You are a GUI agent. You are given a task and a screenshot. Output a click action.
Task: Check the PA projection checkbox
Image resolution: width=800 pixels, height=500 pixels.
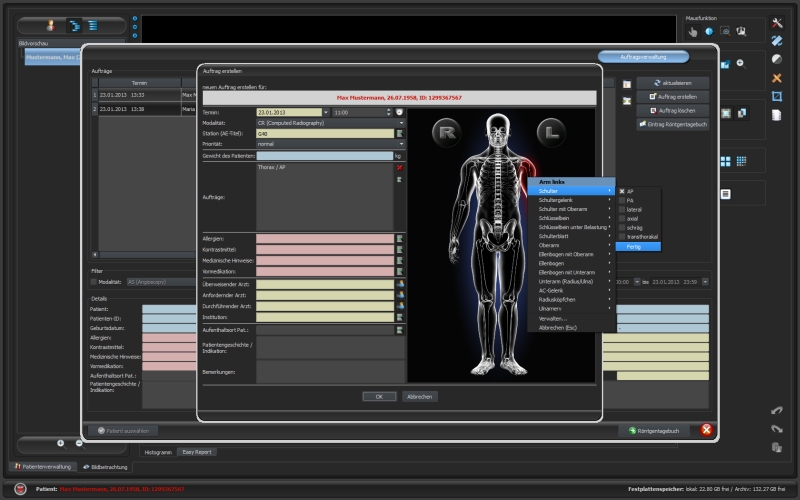coord(621,200)
